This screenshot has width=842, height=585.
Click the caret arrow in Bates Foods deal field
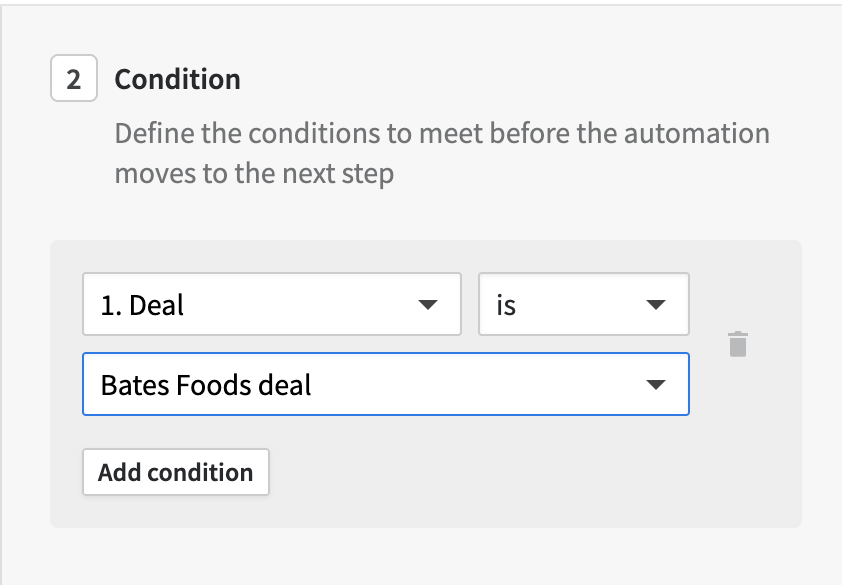(656, 384)
